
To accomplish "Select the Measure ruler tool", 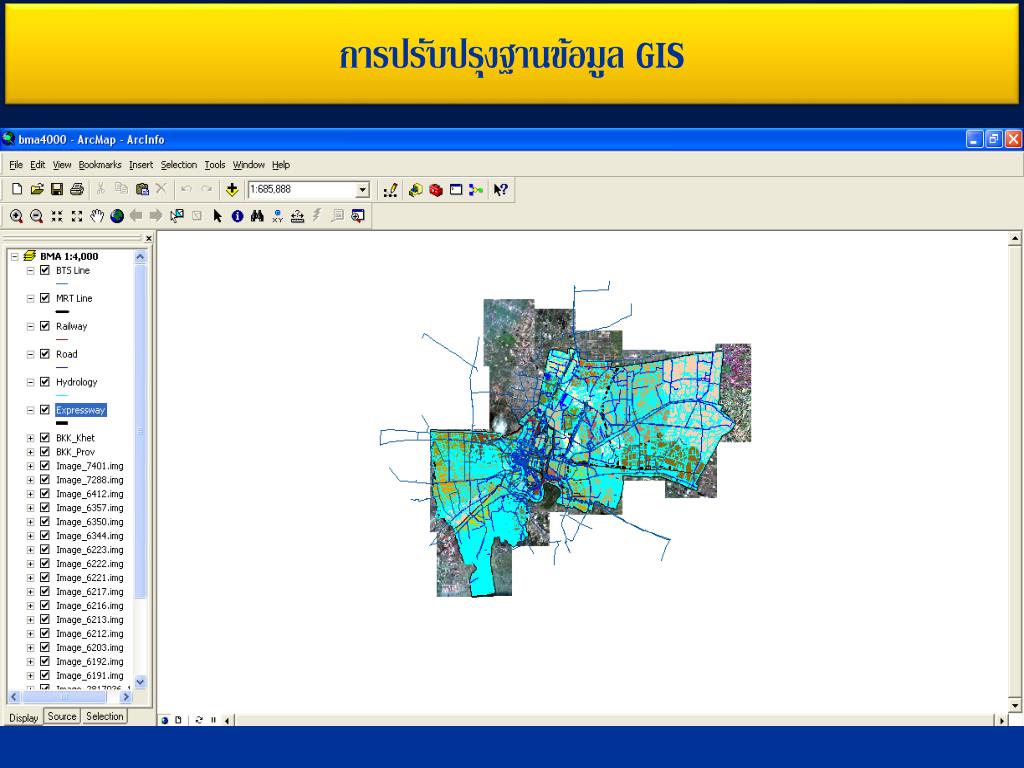I will click(298, 216).
